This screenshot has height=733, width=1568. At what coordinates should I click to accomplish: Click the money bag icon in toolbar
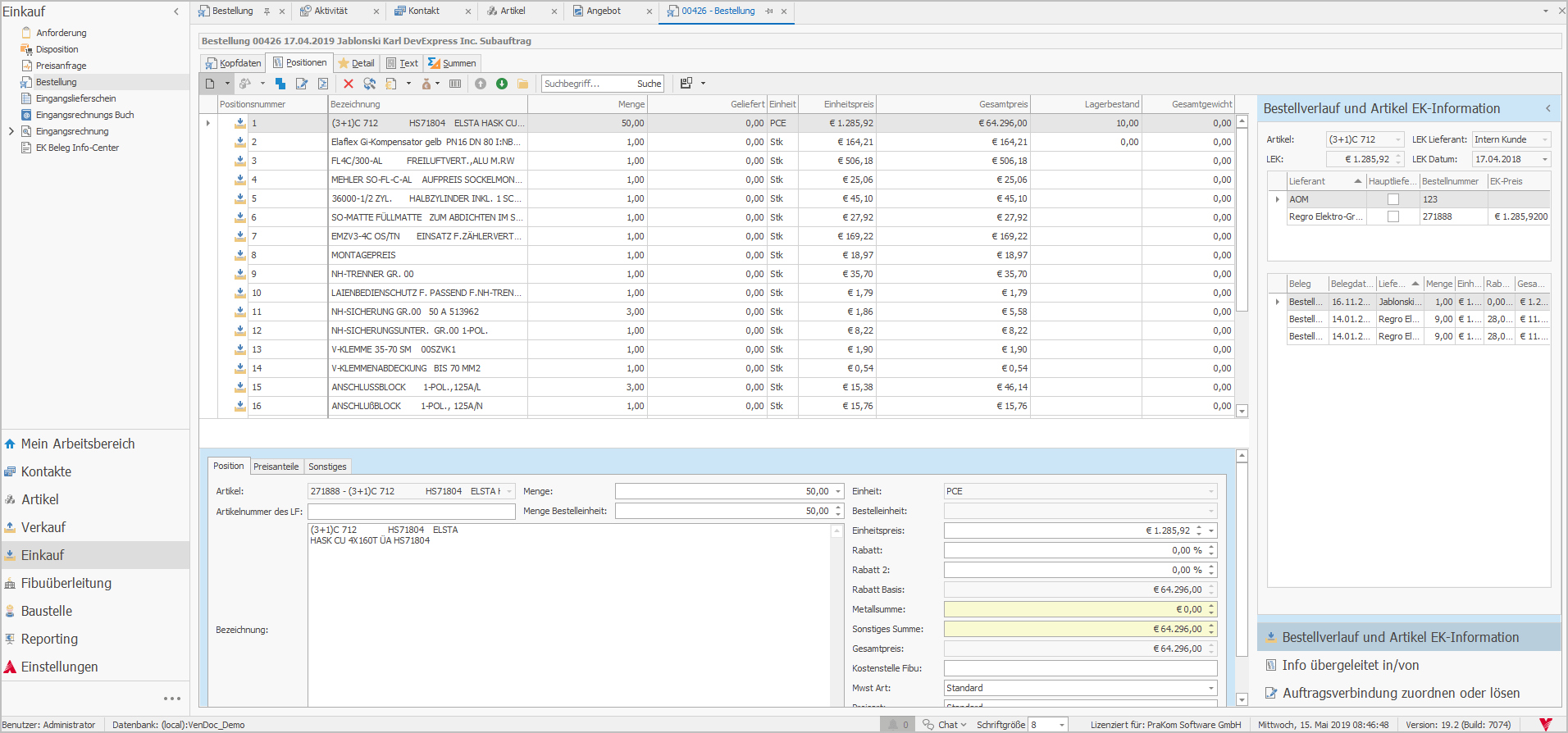[426, 84]
